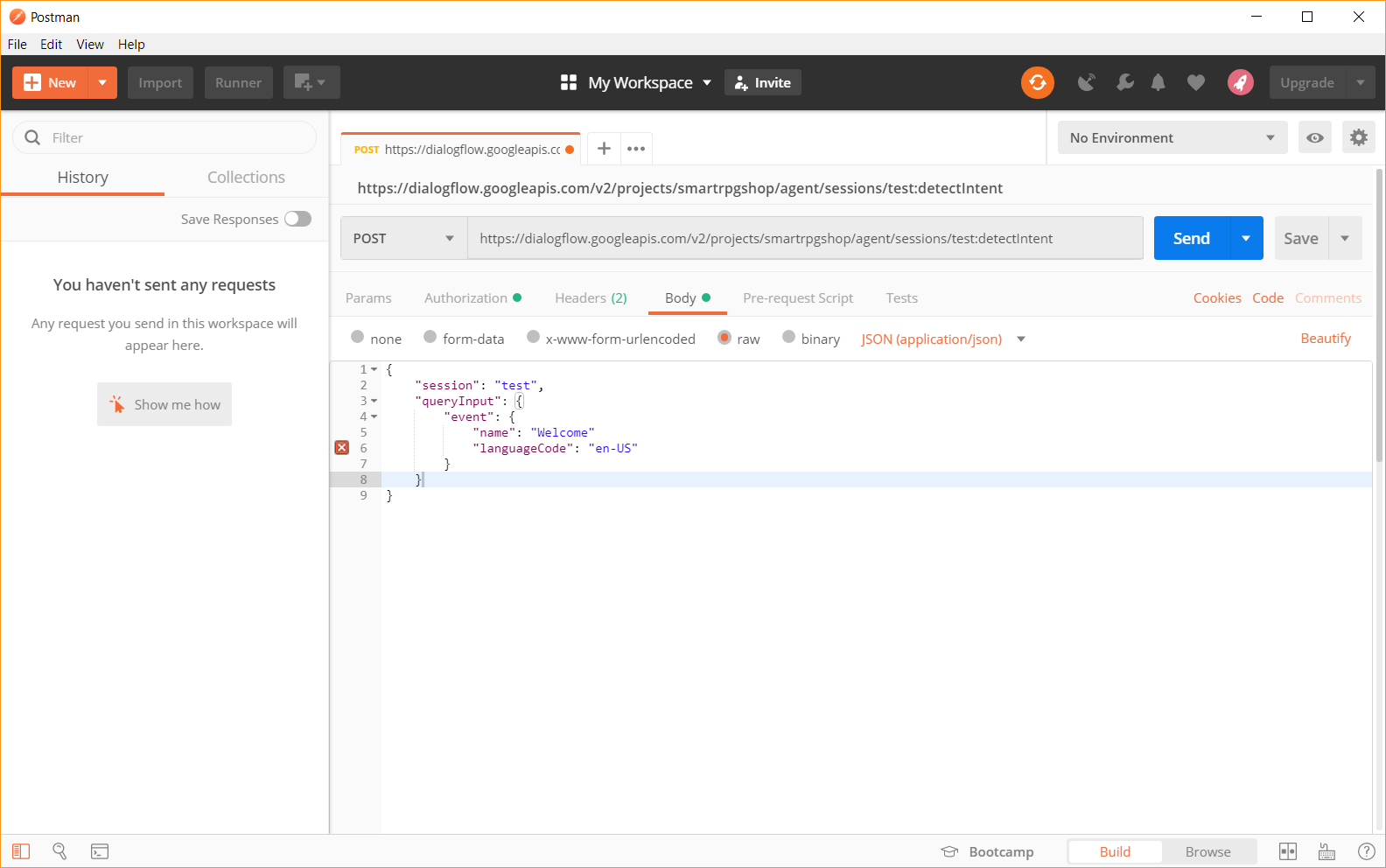Open the Edit menu

[52, 45]
